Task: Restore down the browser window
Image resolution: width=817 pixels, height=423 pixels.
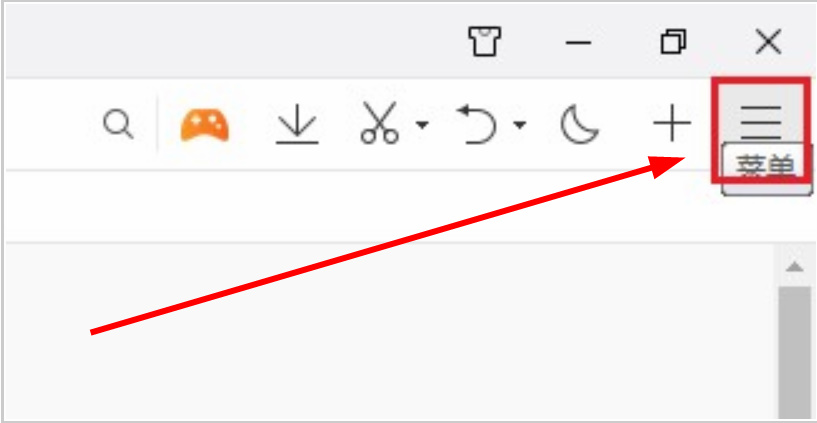Action: pyautogui.click(x=673, y=42)
